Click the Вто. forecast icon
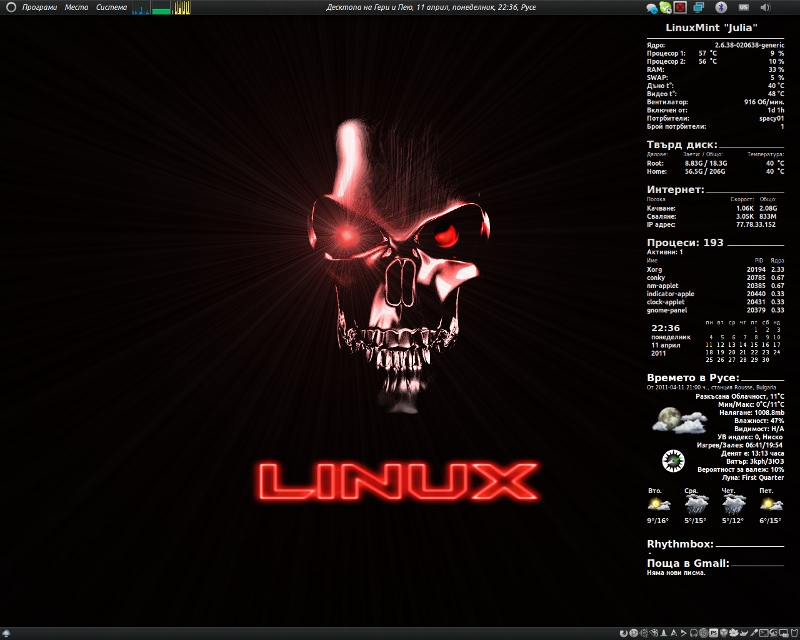Viewport: 800px width, 640px height. click(x=659, y=505)
